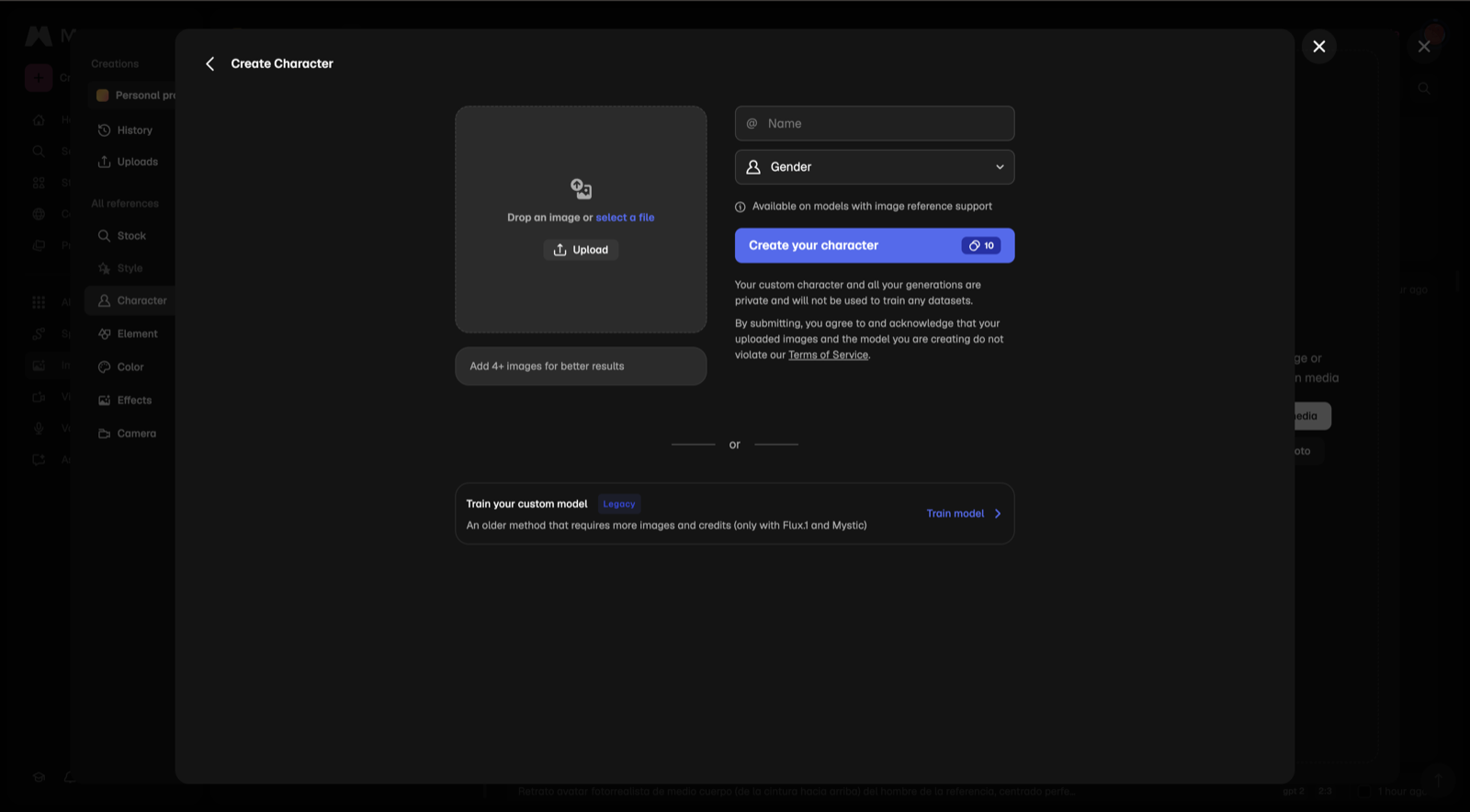This screenshot has width=1470, height=812.
Task: Click the Character person icon
Action: (x=104, y=300)
